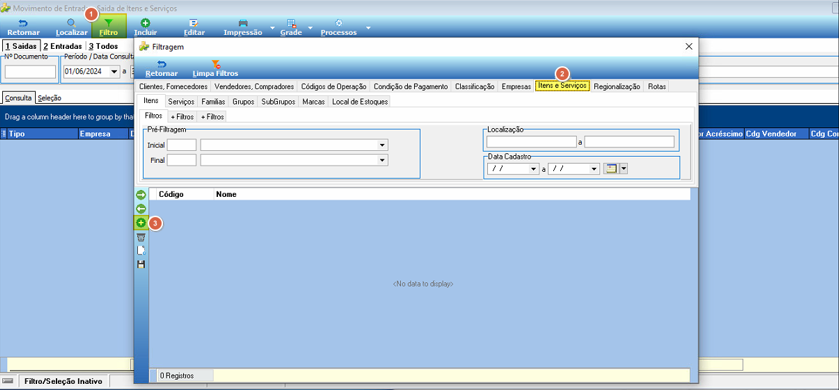The width and height of the screenshot is (839, 390).
Task: Click Localizar in the main toolbar
Action: [71, 27]
